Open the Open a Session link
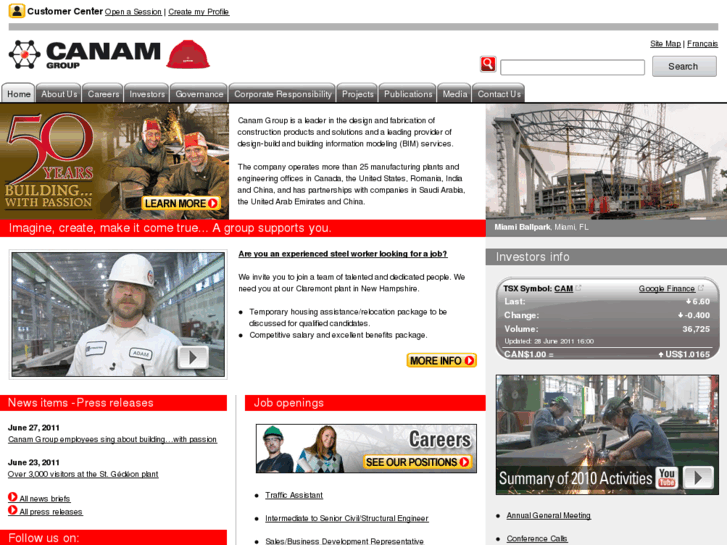The height and width of the screenshot is (545, 727). (133, 12)
